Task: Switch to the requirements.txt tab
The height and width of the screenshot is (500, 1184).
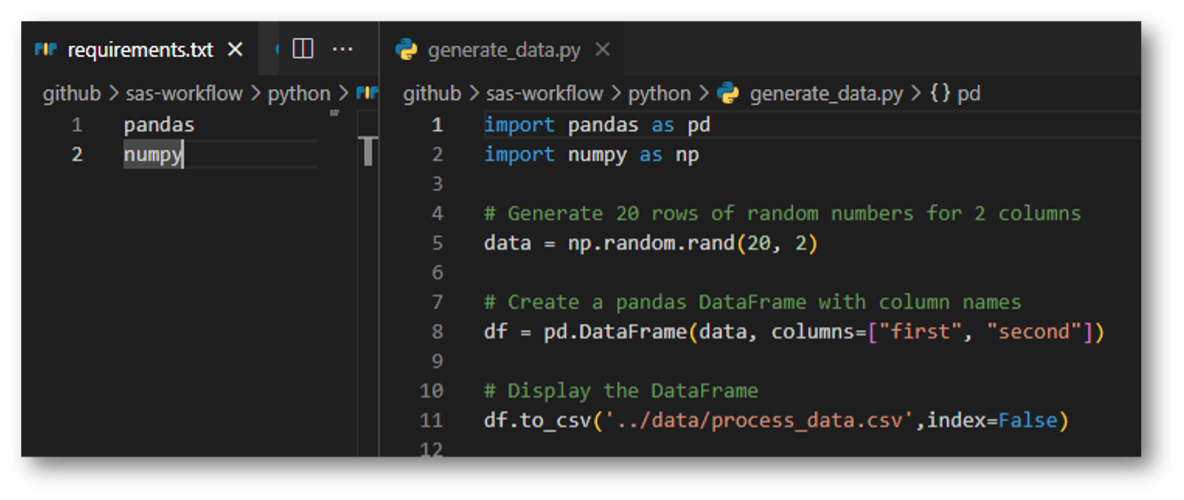Action: pos(140,50)
